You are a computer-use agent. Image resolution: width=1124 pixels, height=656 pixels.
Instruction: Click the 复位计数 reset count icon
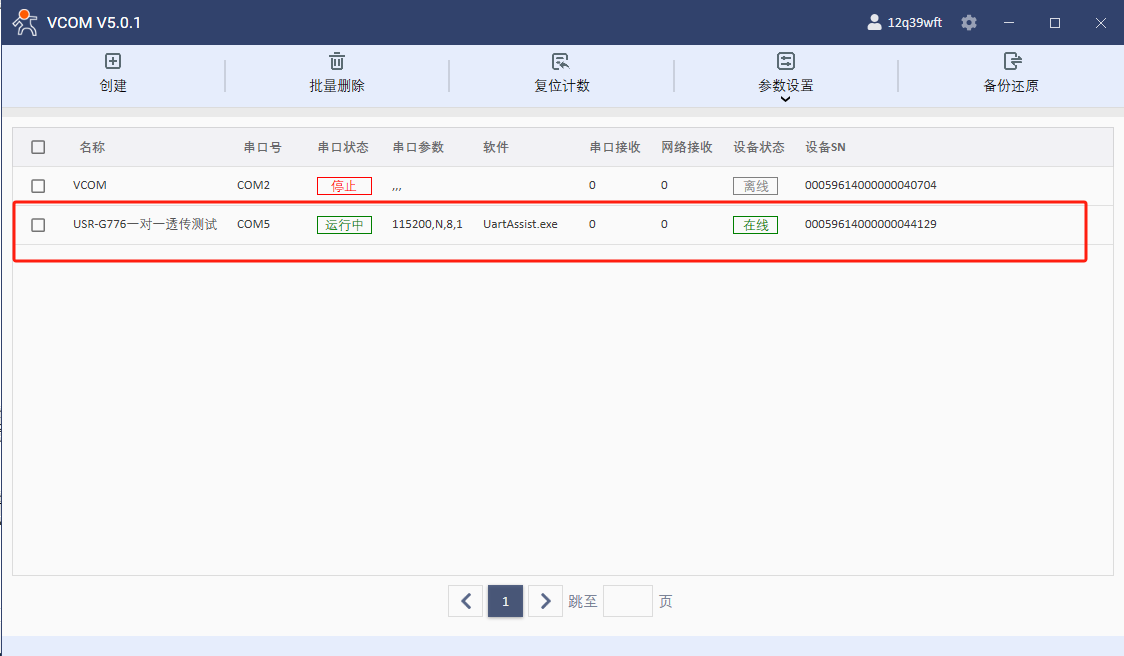pos(561,62)
